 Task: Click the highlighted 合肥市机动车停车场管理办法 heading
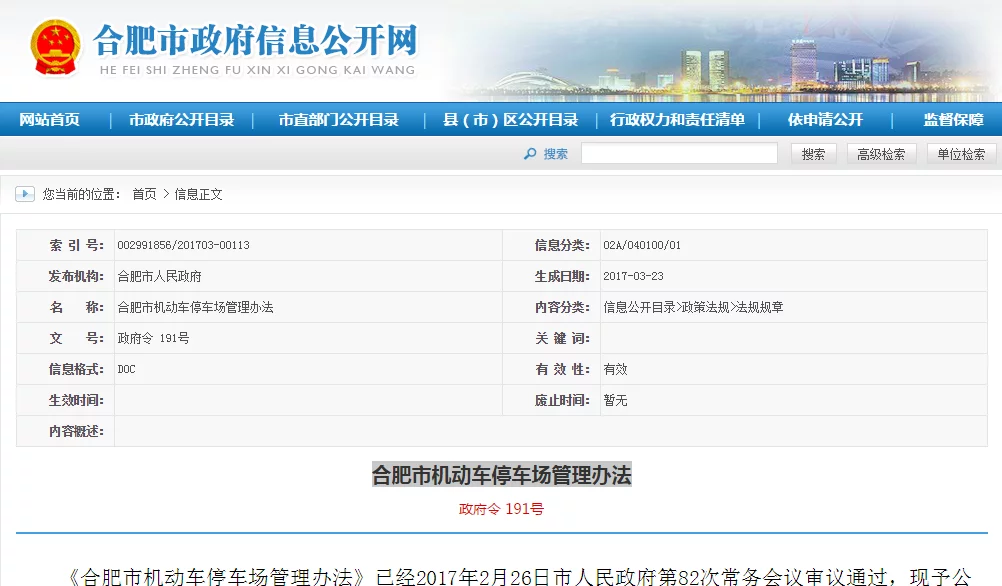[x=501, y=474]
